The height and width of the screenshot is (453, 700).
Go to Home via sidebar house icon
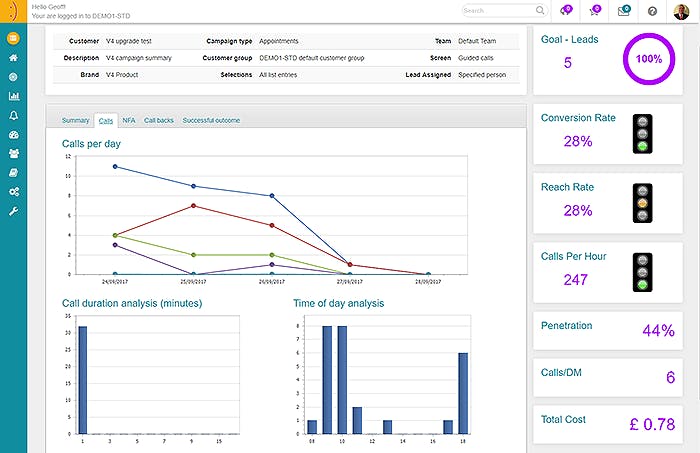coord(13,58)
